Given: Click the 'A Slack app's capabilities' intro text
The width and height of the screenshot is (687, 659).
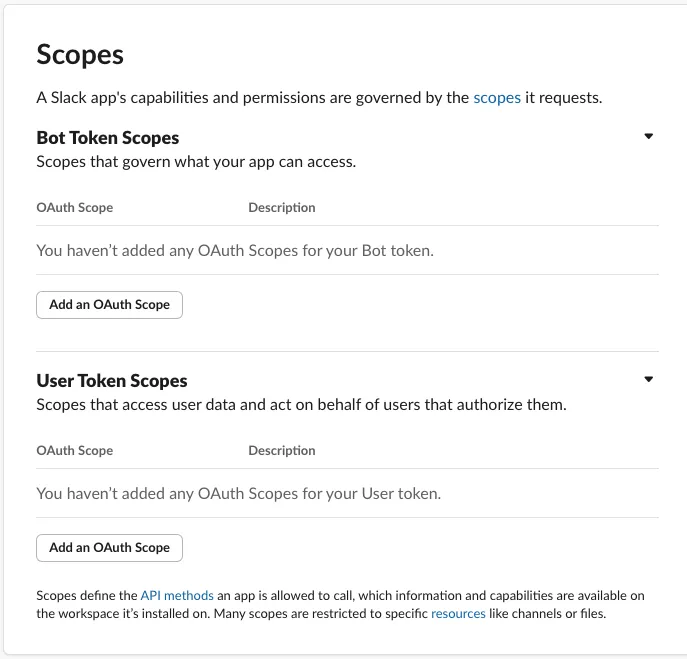Looking at the screenshot, I should click(x=250, y=98).
